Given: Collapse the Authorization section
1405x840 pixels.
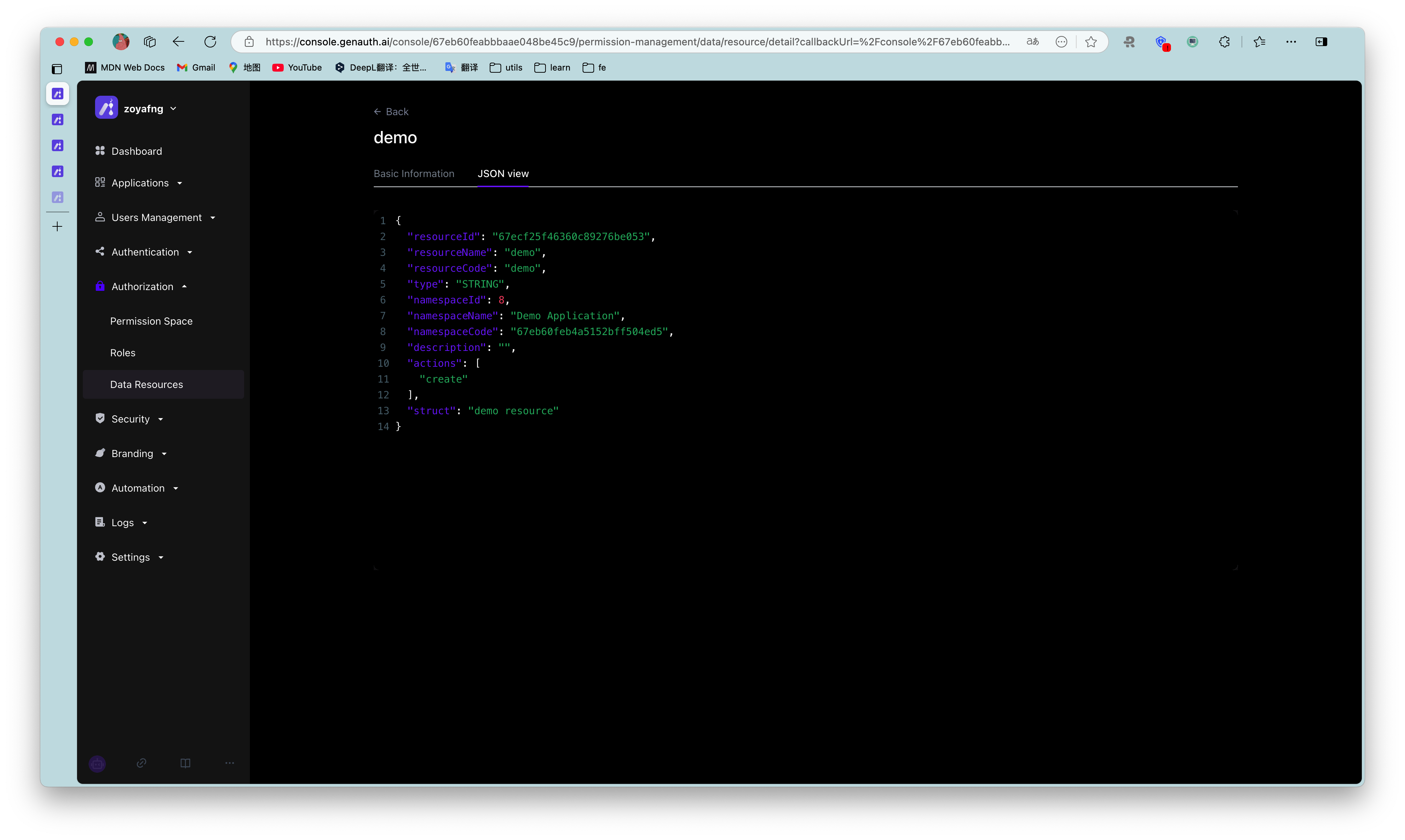Looking at the screenshot, I should click(185, 286).
